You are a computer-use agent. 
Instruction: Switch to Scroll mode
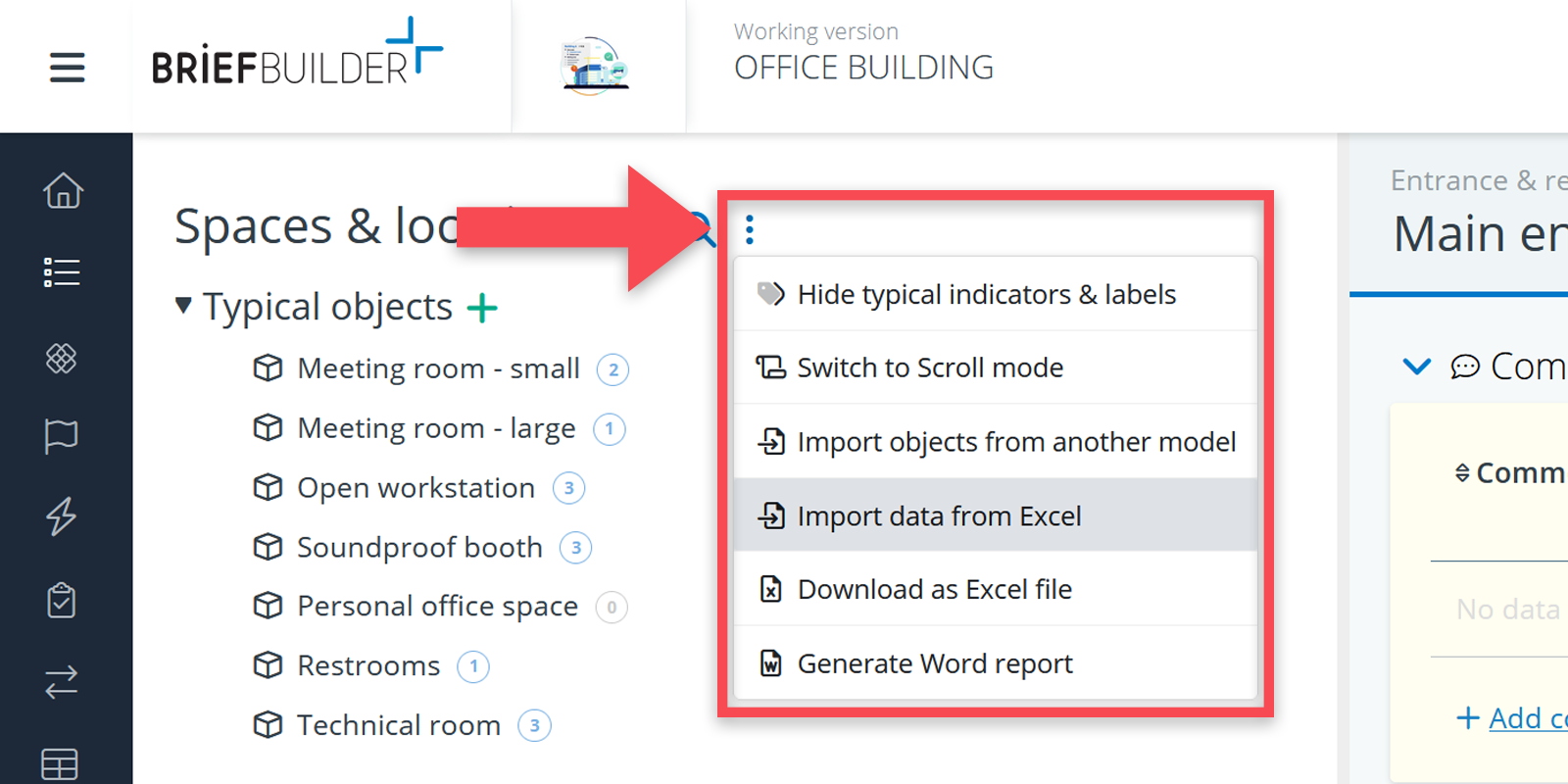pyautogui.click(x=929, y=367)
